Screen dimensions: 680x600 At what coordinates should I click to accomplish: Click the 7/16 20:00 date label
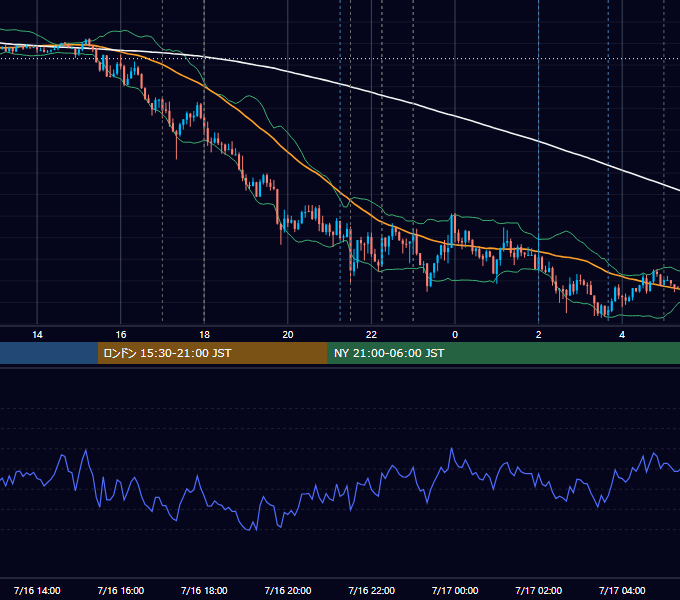288,590
